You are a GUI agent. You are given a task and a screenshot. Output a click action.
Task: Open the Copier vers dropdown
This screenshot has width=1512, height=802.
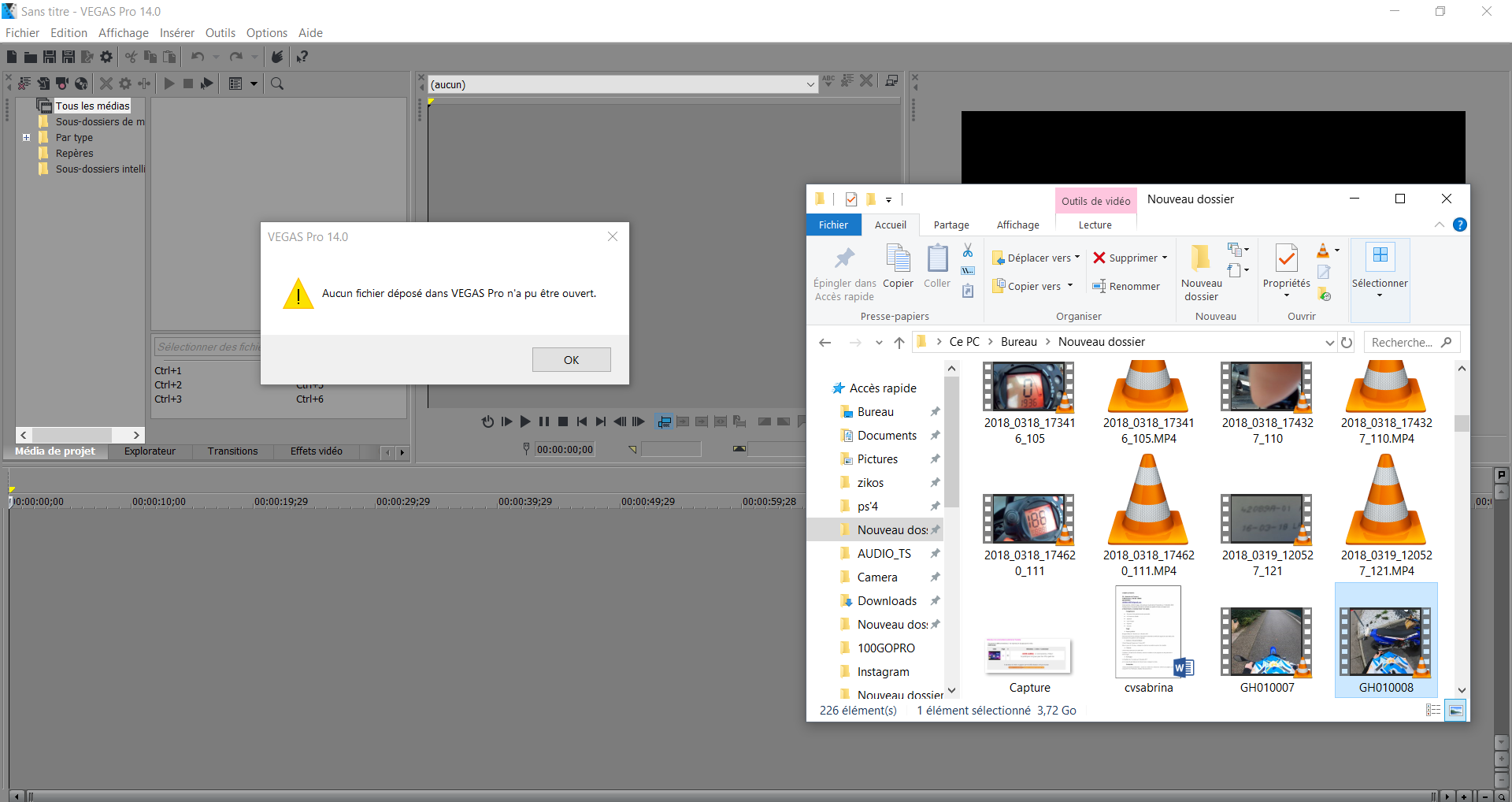tap(1070, 286)
